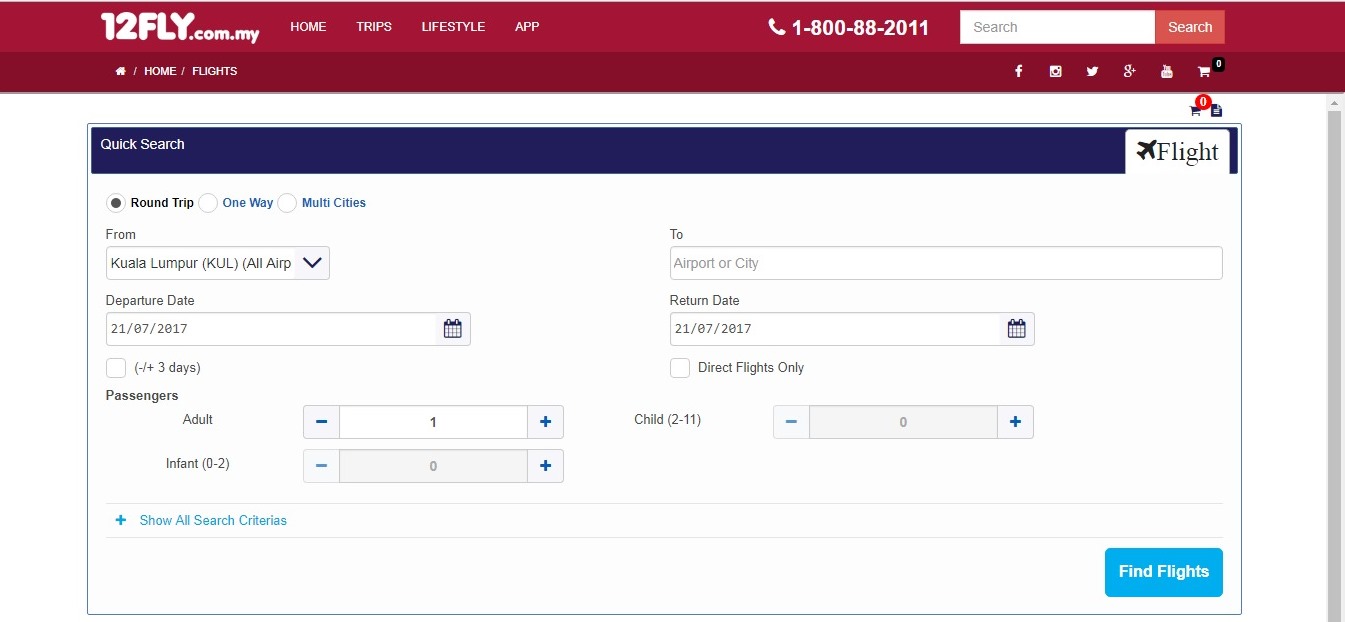Viewport: 1345px width, 622px height.
Task: Click the red Search button
Action: [1189, 27]
